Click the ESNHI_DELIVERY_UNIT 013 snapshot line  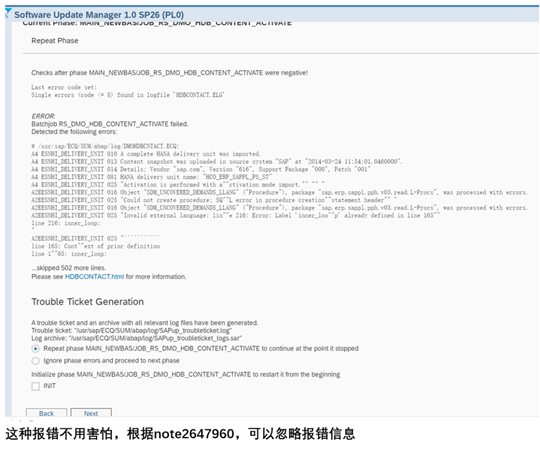pyautogui.click(x=217, y=161)
